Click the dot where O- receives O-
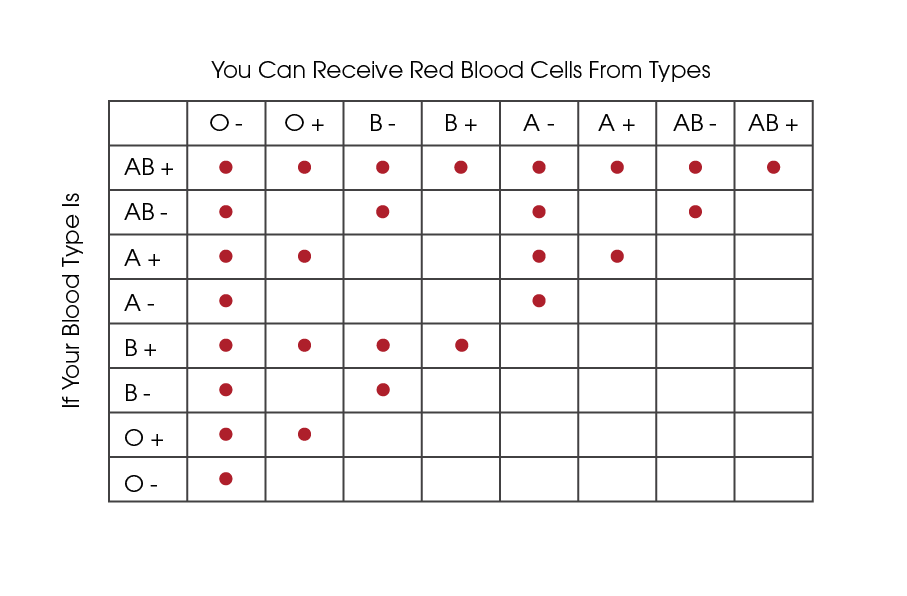 coord(226,479)
